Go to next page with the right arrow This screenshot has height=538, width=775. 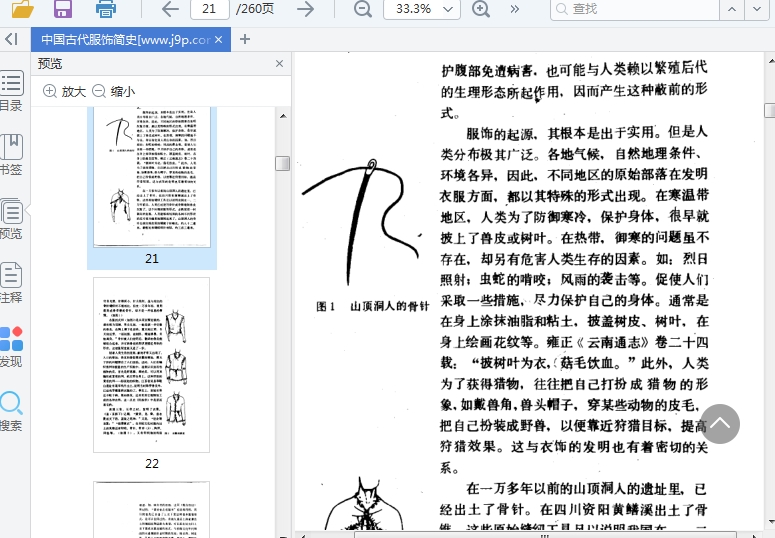pyautogui.click(x=306, y=9)
